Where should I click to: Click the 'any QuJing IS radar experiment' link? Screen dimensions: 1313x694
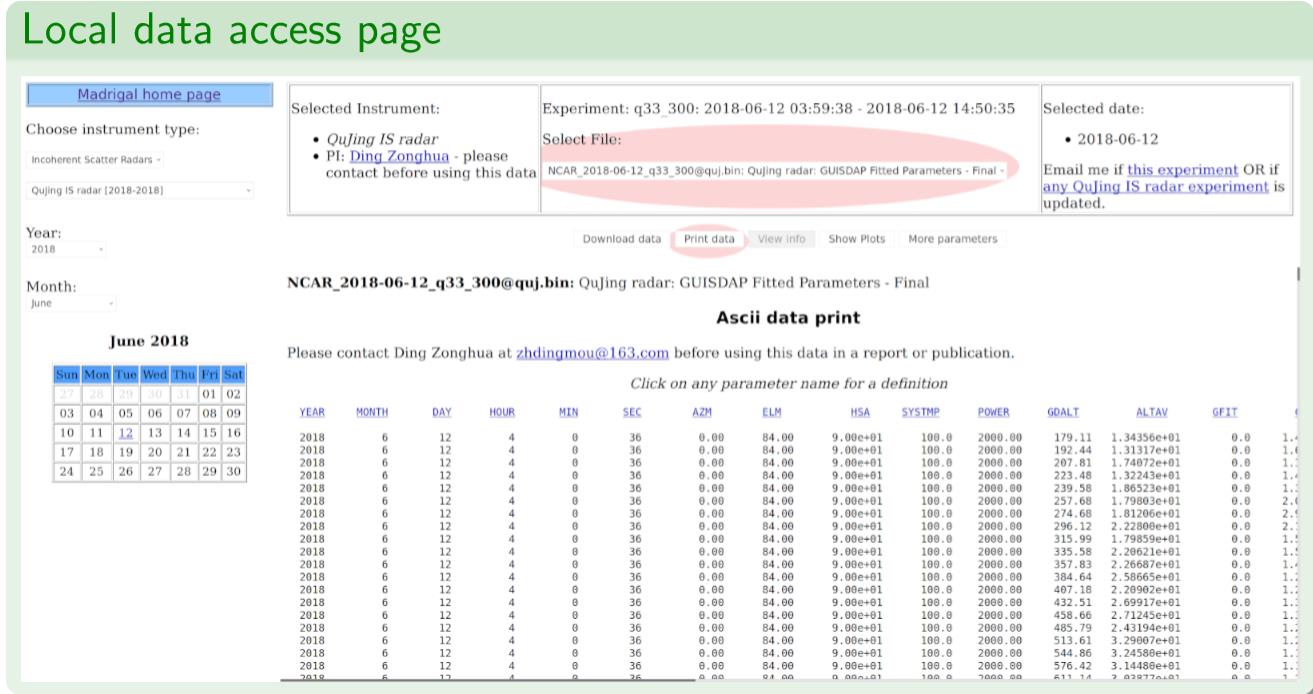point(1155,187)
